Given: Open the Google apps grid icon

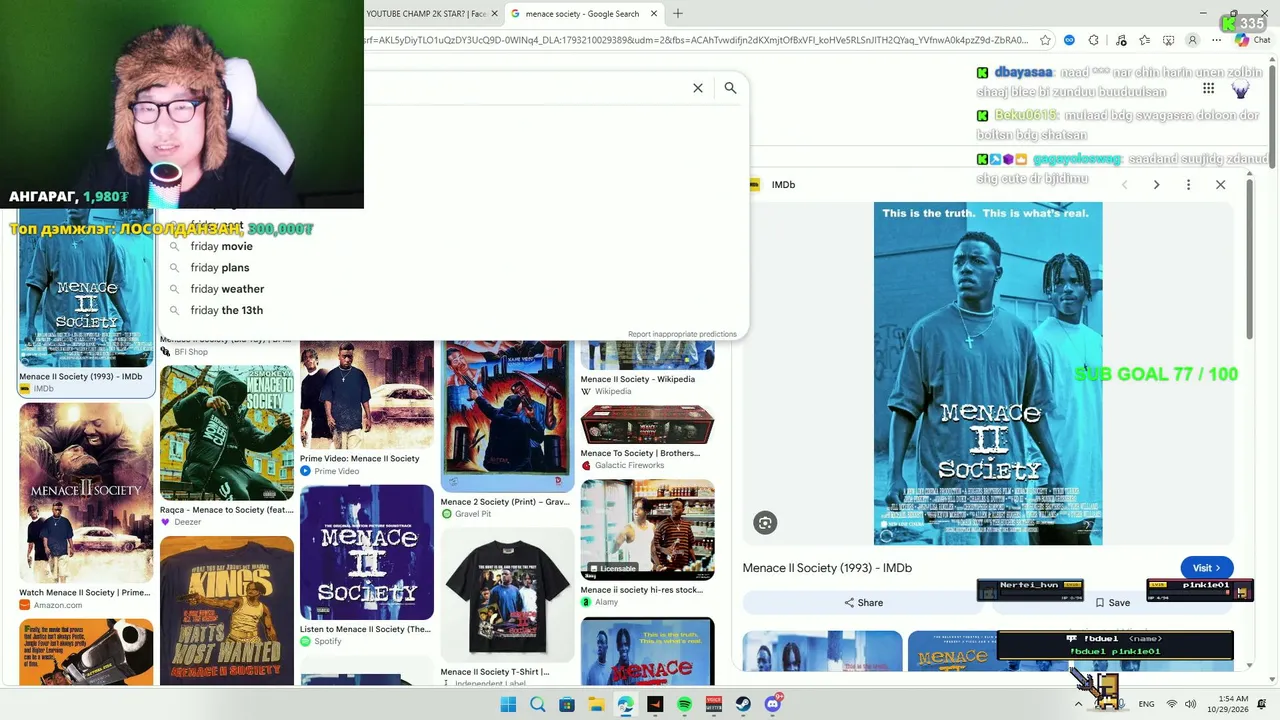Looking at the screenshot, I should (x=1208, y=88).
